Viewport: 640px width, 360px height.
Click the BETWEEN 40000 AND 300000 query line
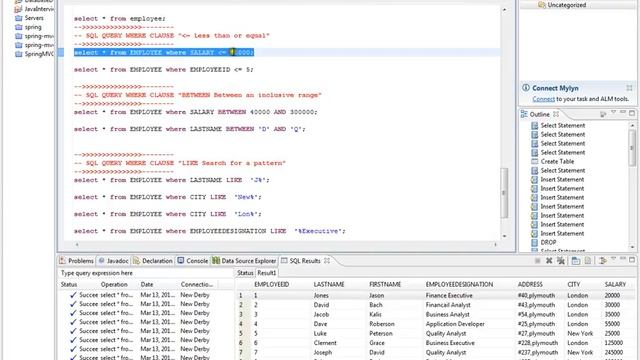point(195,112)
